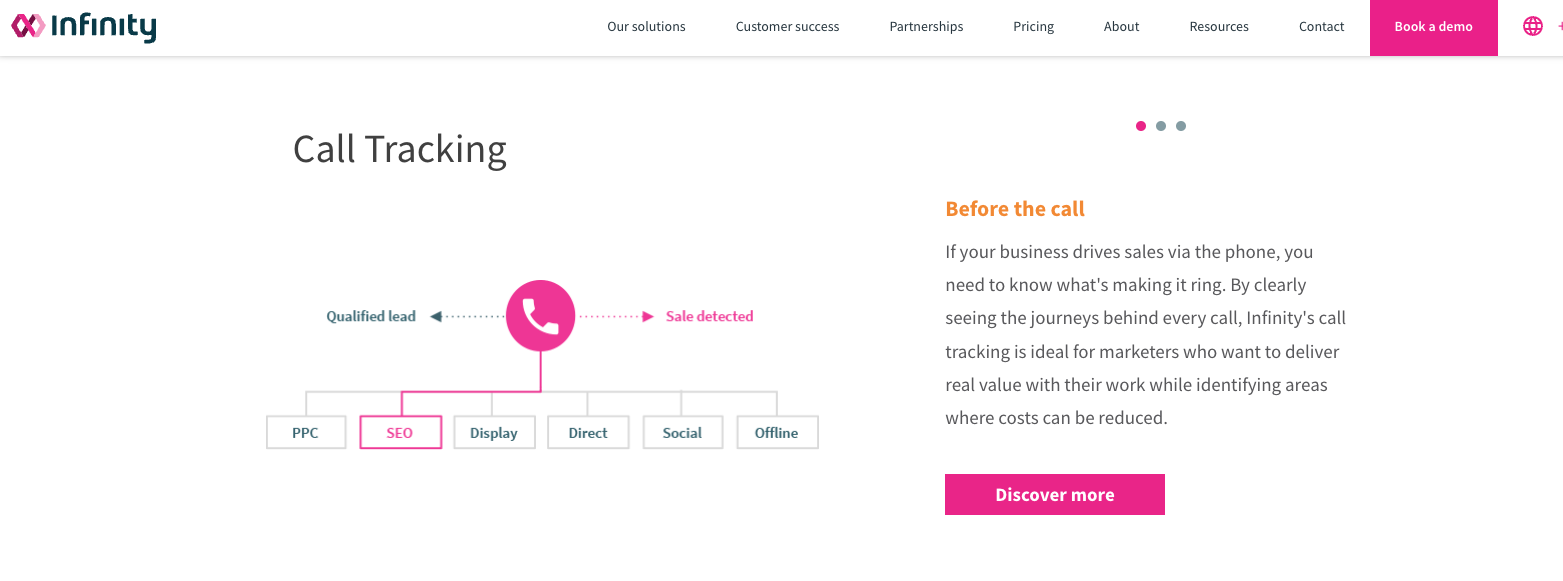Go to Customer success page
This screenshot has width=1563, height=581.
tap(787, 27)
